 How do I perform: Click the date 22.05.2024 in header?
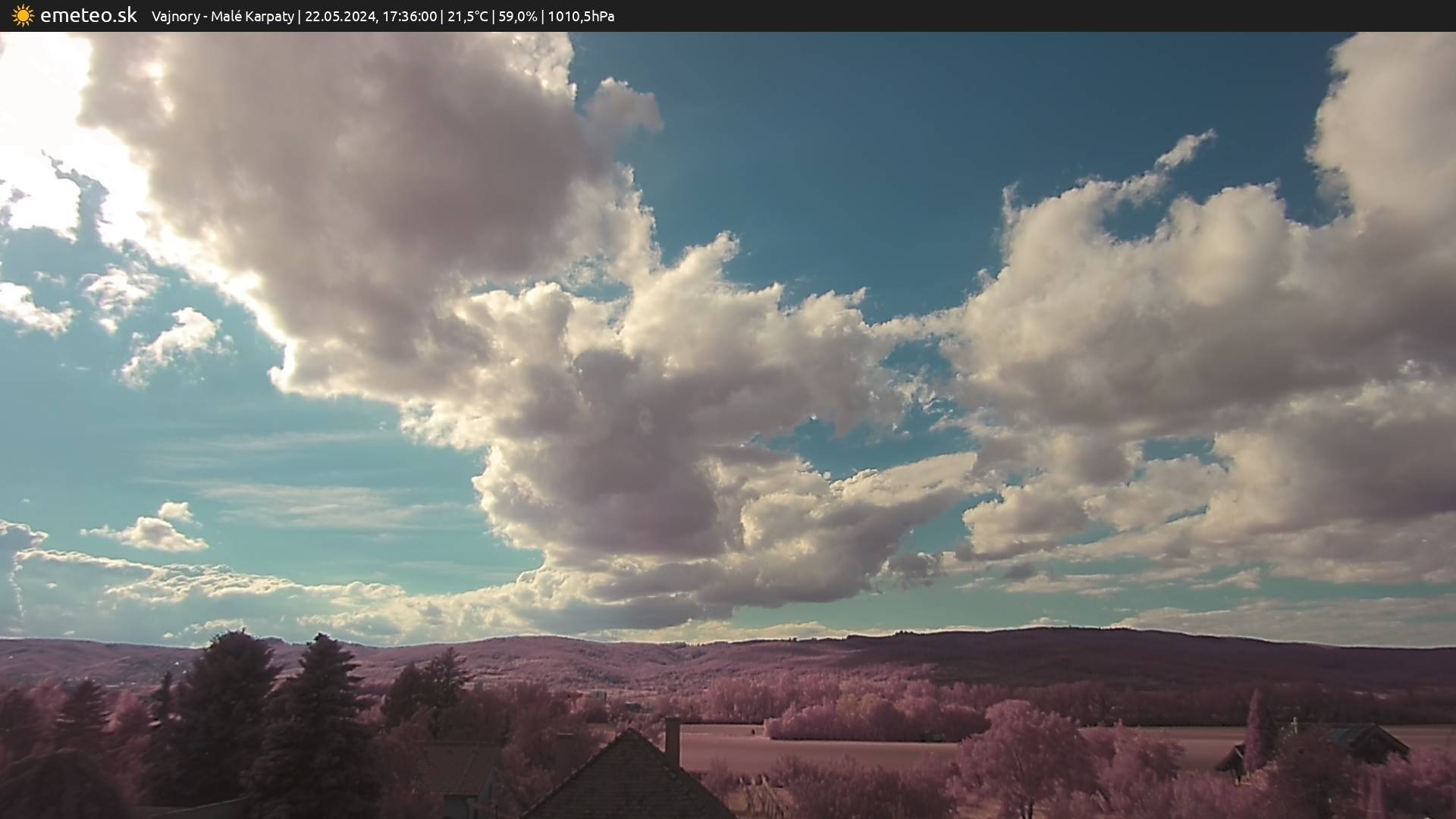340,16
